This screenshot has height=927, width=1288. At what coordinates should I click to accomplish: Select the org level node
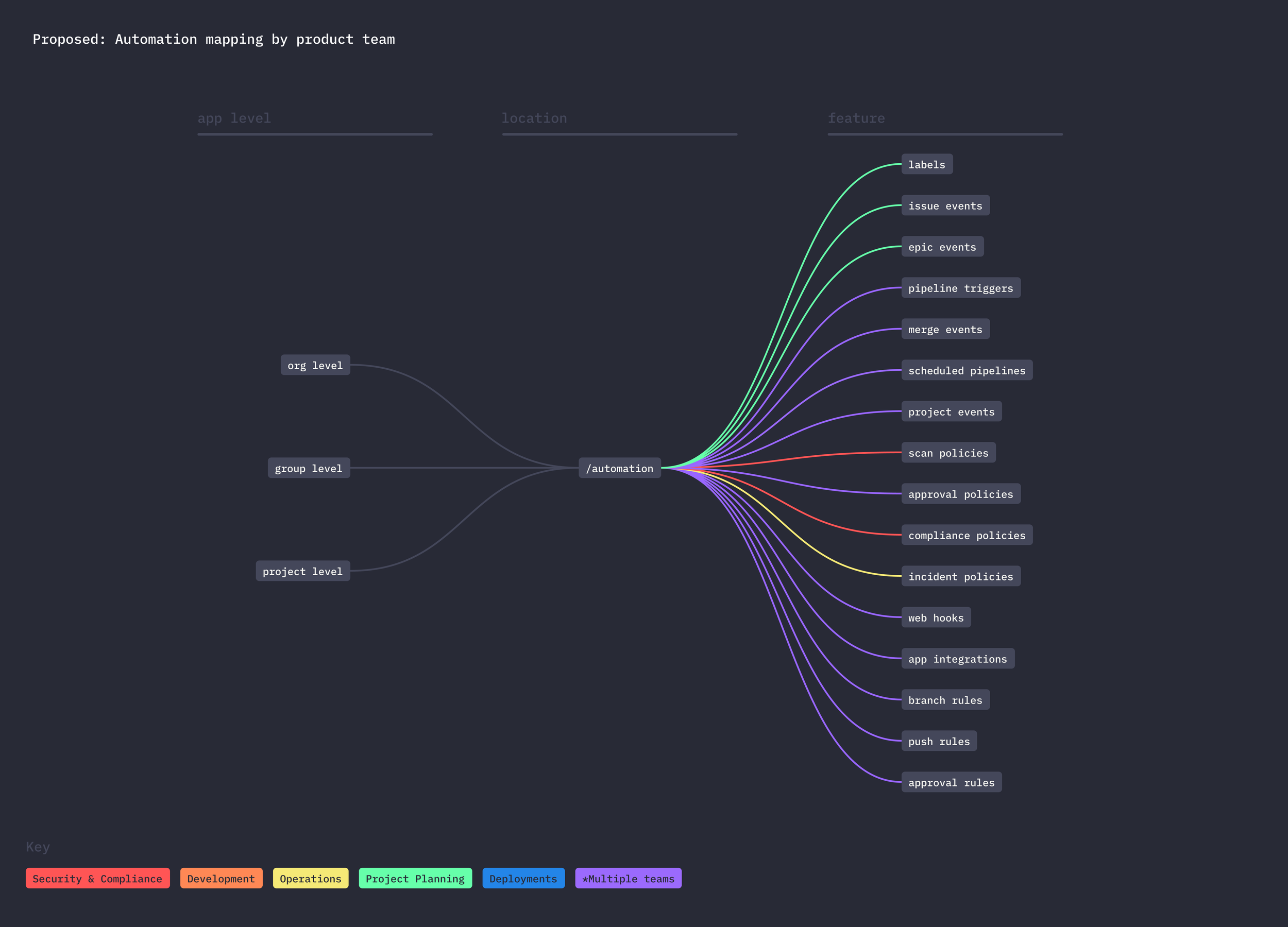[x=315, y=365]
